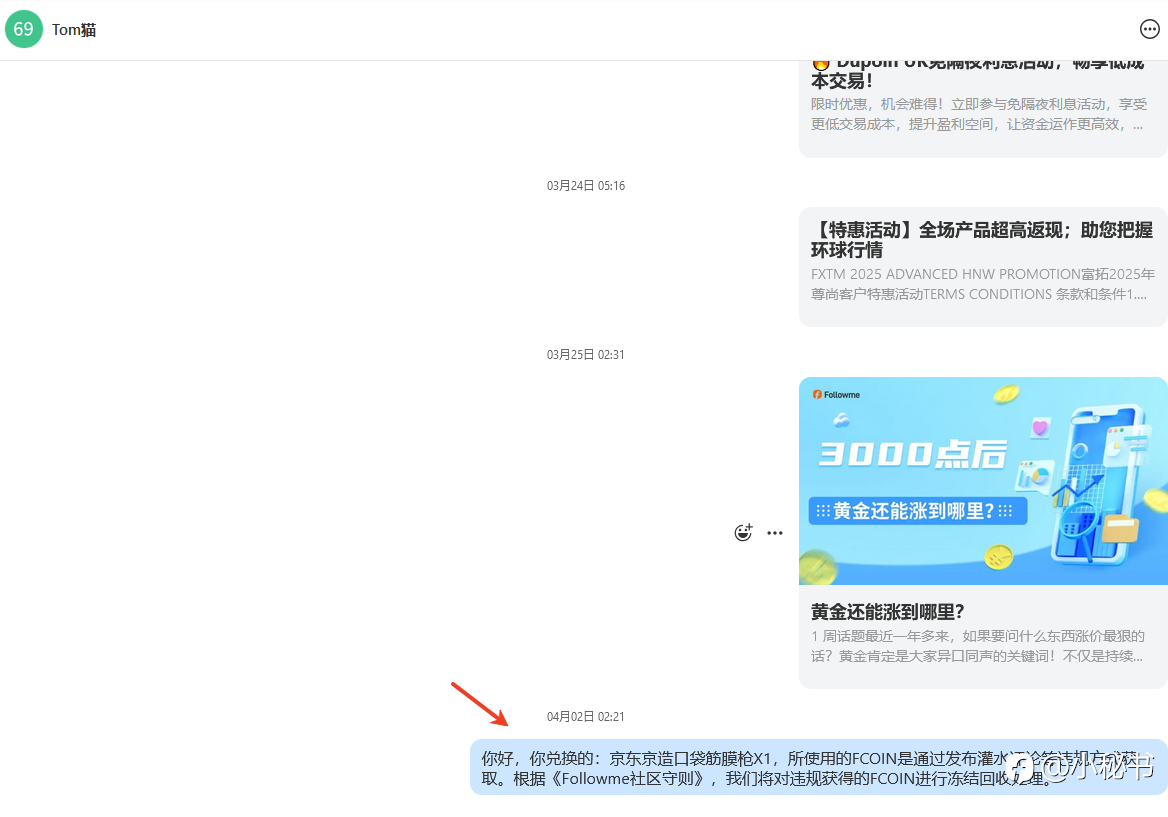Image resolution: width=1168 pixels, height=817 pixels.
Task: Select the 周话题最近一年多来 article summary text
Action: [977, 646]
